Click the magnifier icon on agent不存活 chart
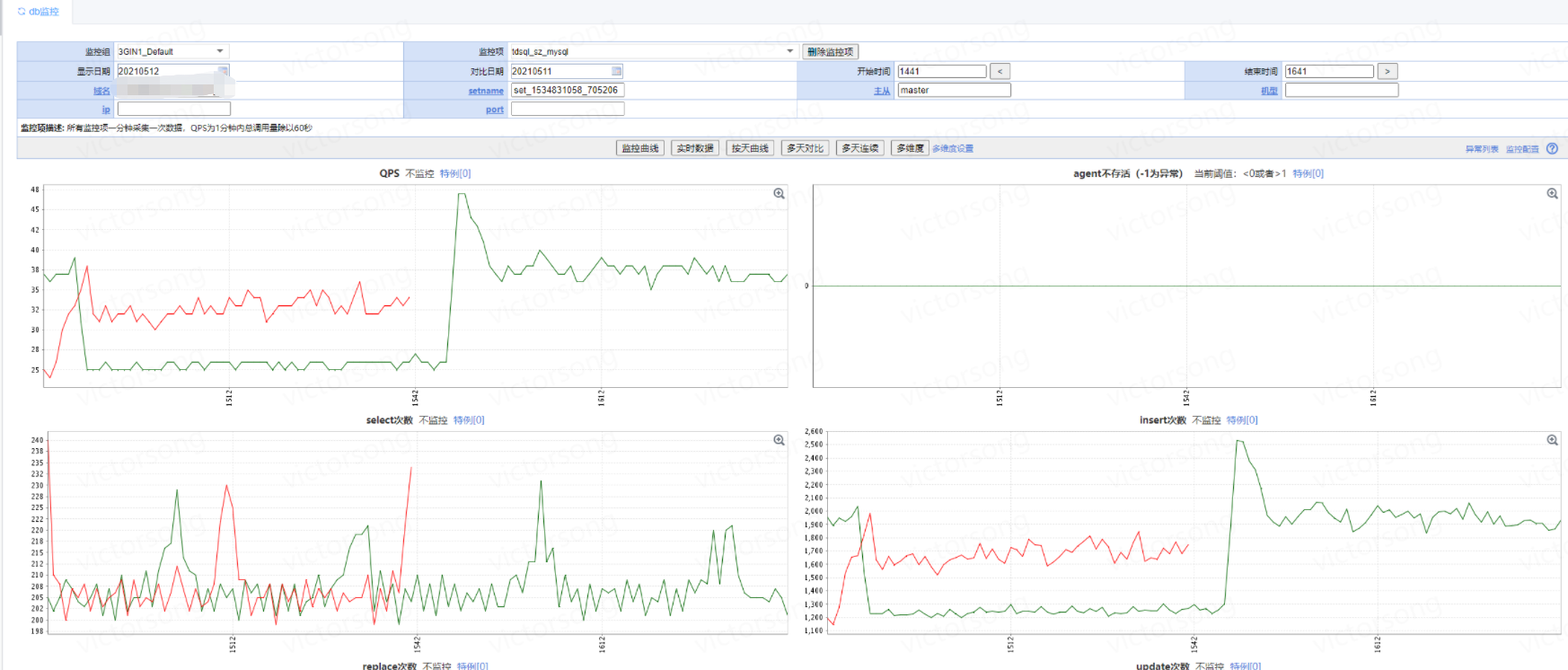Screen dimensions: 1568x670 tap(1552, 194)
